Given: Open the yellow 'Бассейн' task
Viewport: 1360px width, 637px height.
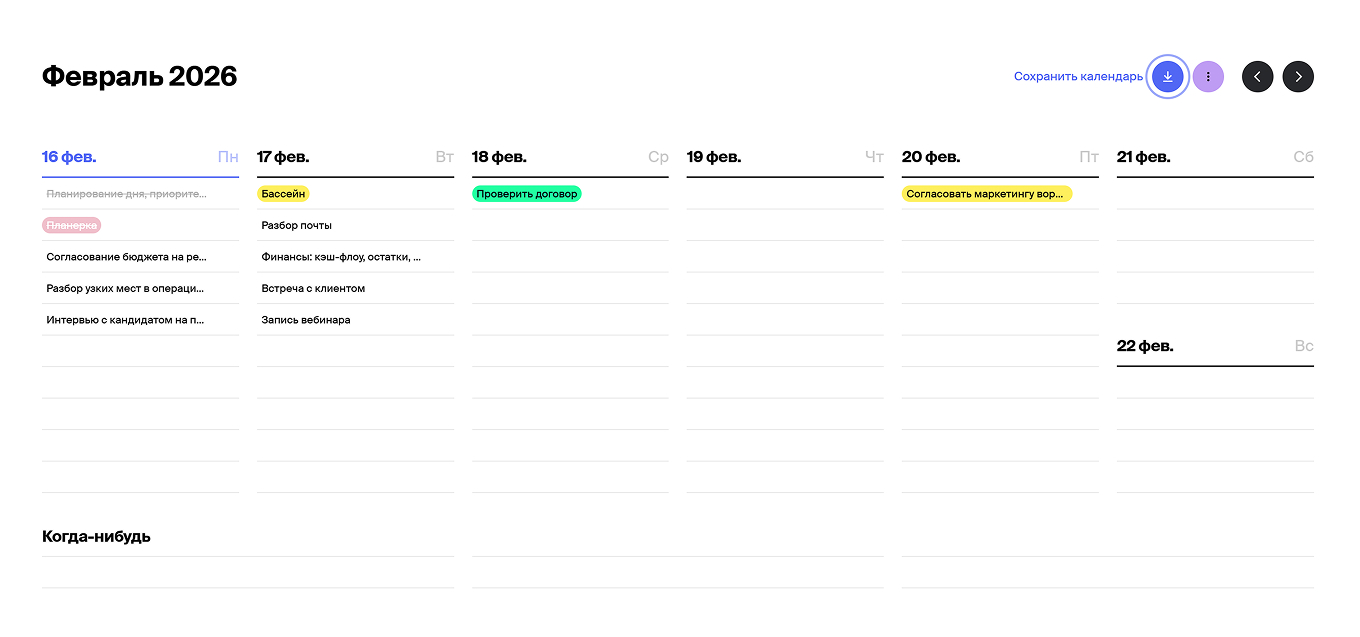Looking at the screenshot, I should pos(283,194).
